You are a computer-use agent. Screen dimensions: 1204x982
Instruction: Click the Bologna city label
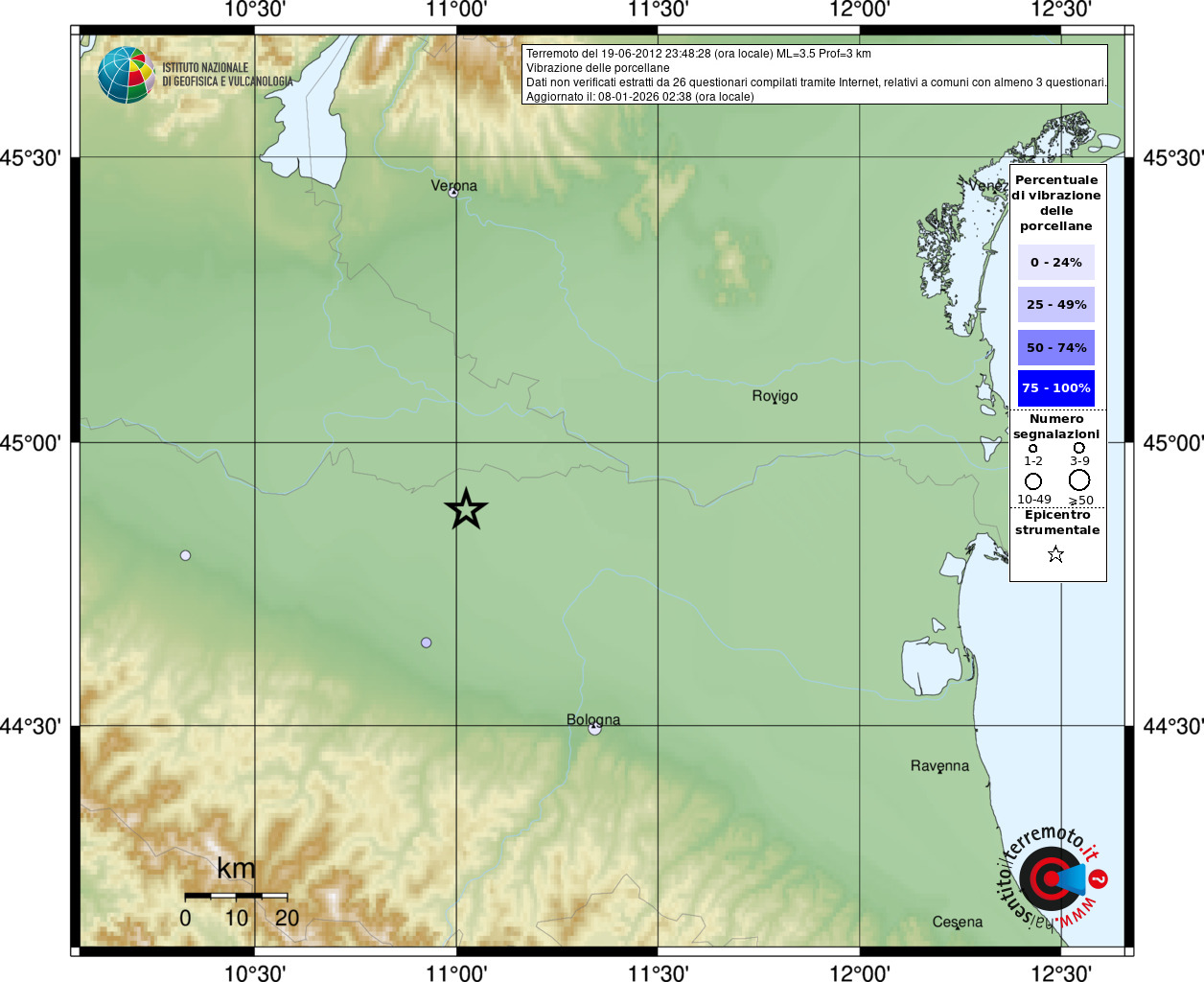point(593,719)
